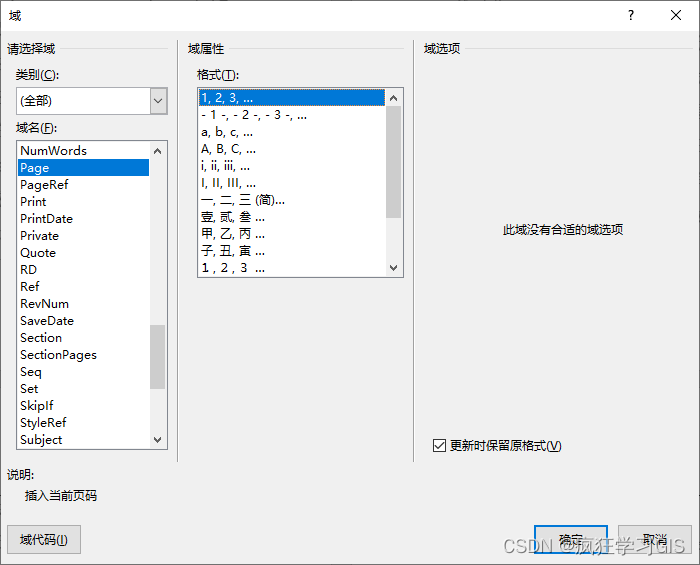This screenshot has height=565, width=700.
Task: Toggle 更新时保留原格式 checkbox
Action: (439, 445)
